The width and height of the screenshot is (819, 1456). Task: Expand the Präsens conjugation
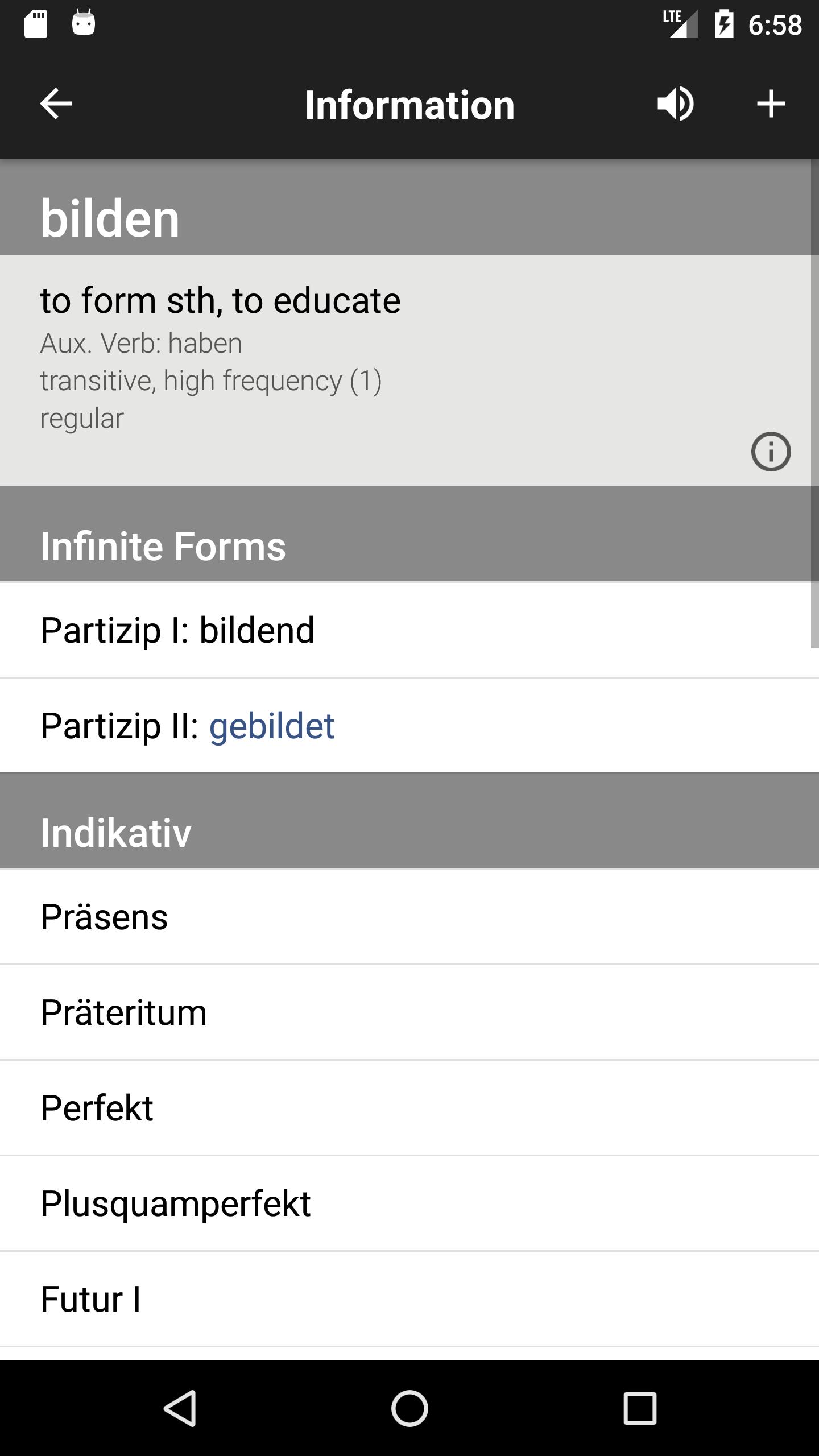(x=409, y=917)
